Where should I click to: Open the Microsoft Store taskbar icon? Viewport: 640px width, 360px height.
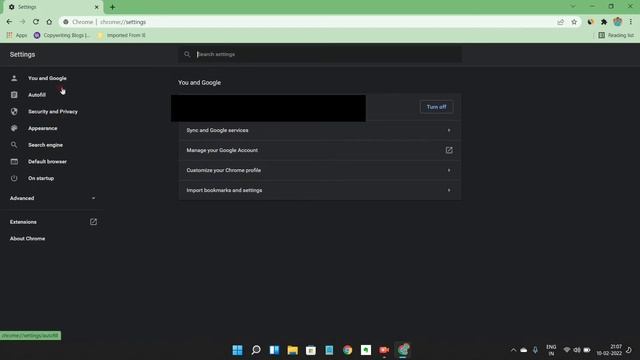click(311, 350)
